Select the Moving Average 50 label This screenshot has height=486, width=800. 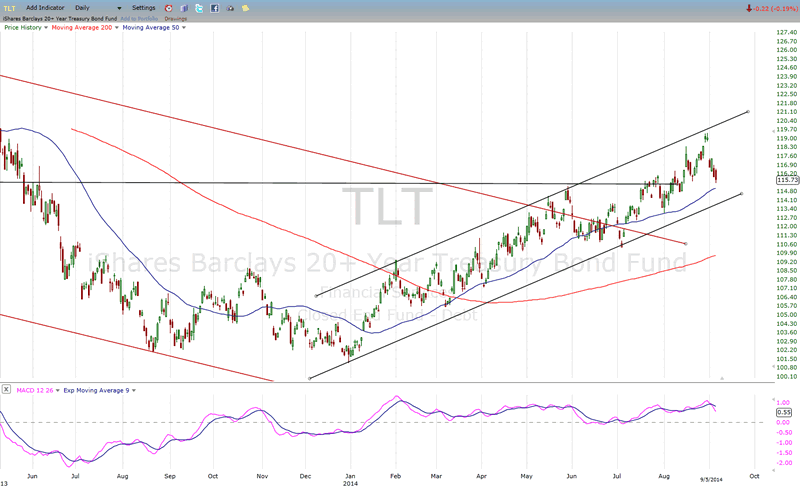(x=151, y=28)
